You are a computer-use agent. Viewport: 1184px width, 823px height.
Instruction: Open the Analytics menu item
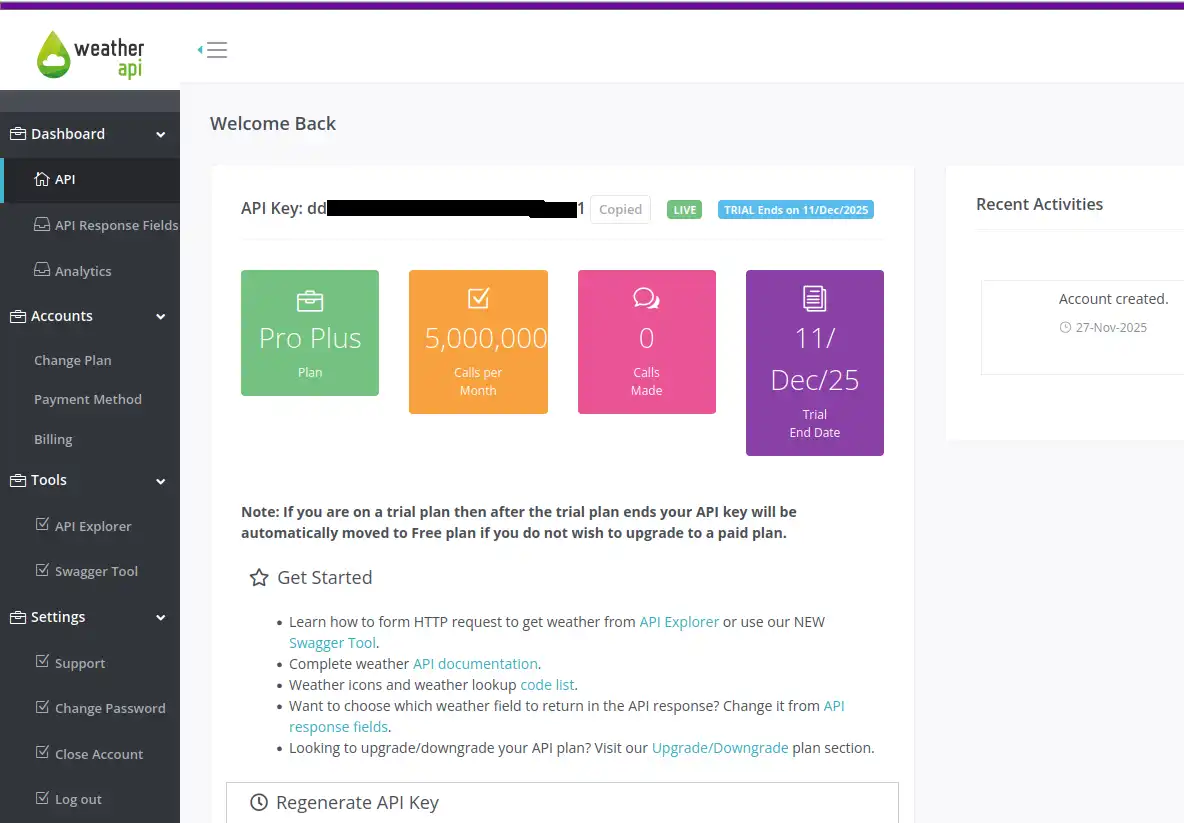(x=82, y=271)
